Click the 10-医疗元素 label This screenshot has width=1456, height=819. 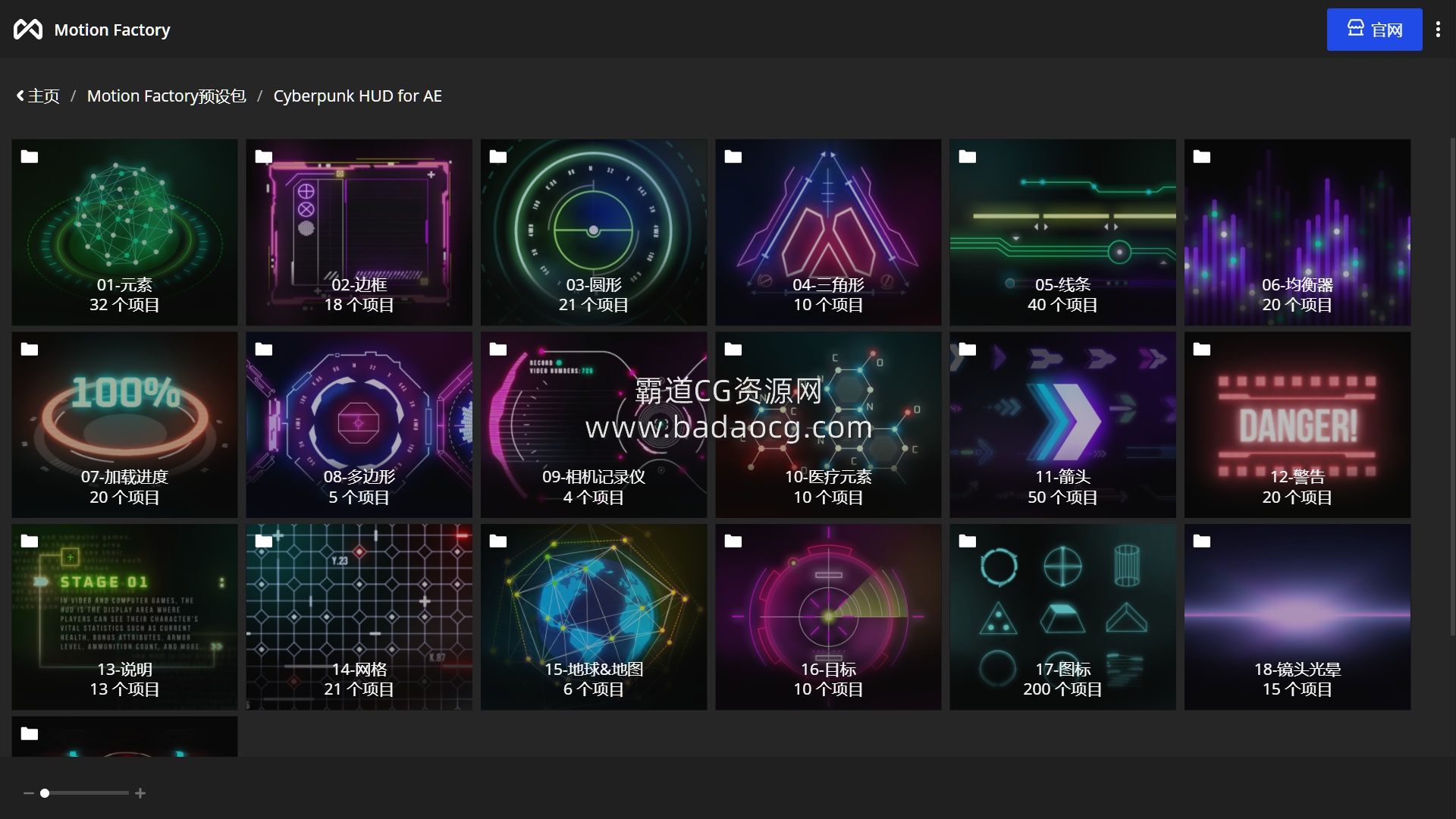828,477
